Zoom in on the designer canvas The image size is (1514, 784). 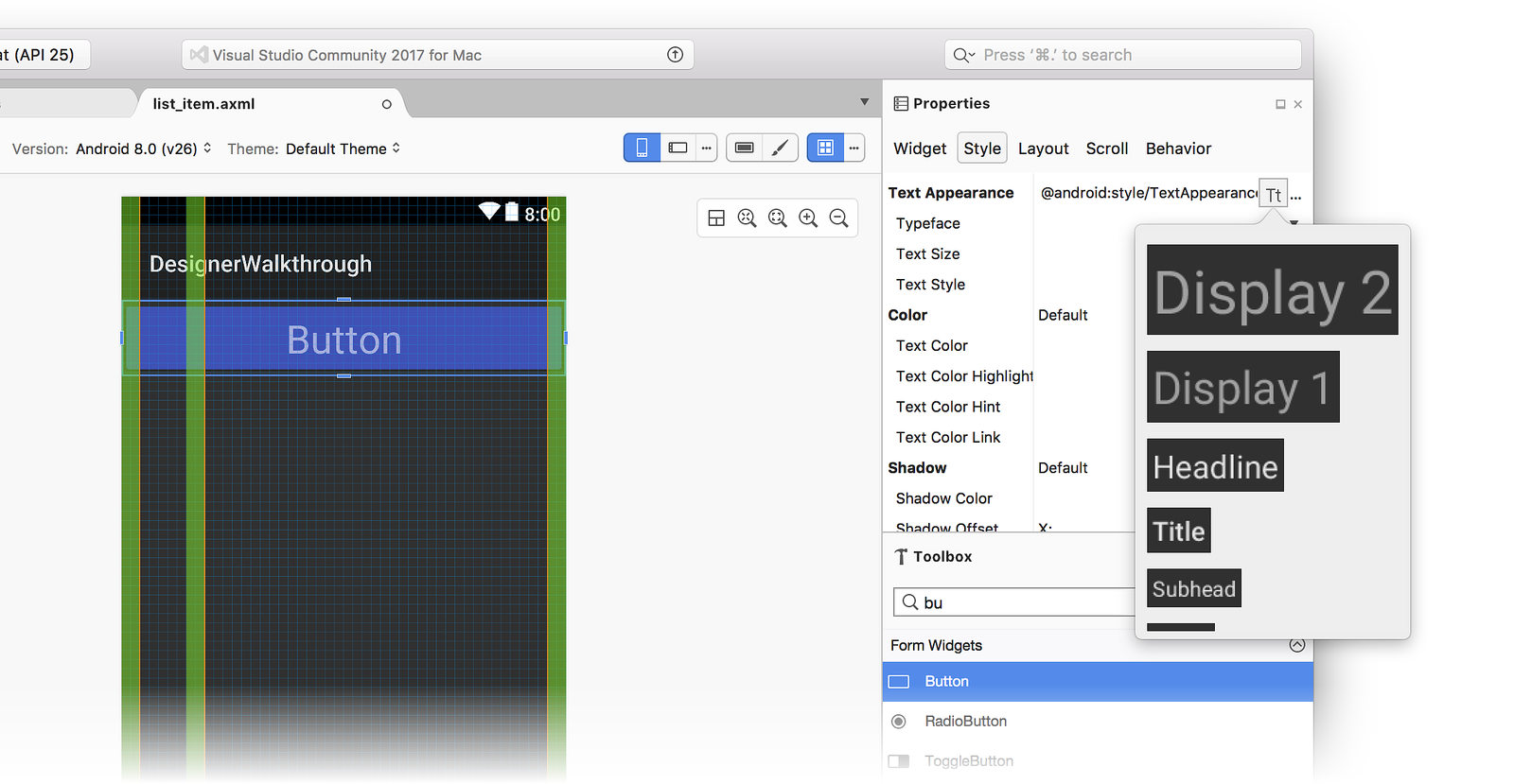tap(808, 218)
